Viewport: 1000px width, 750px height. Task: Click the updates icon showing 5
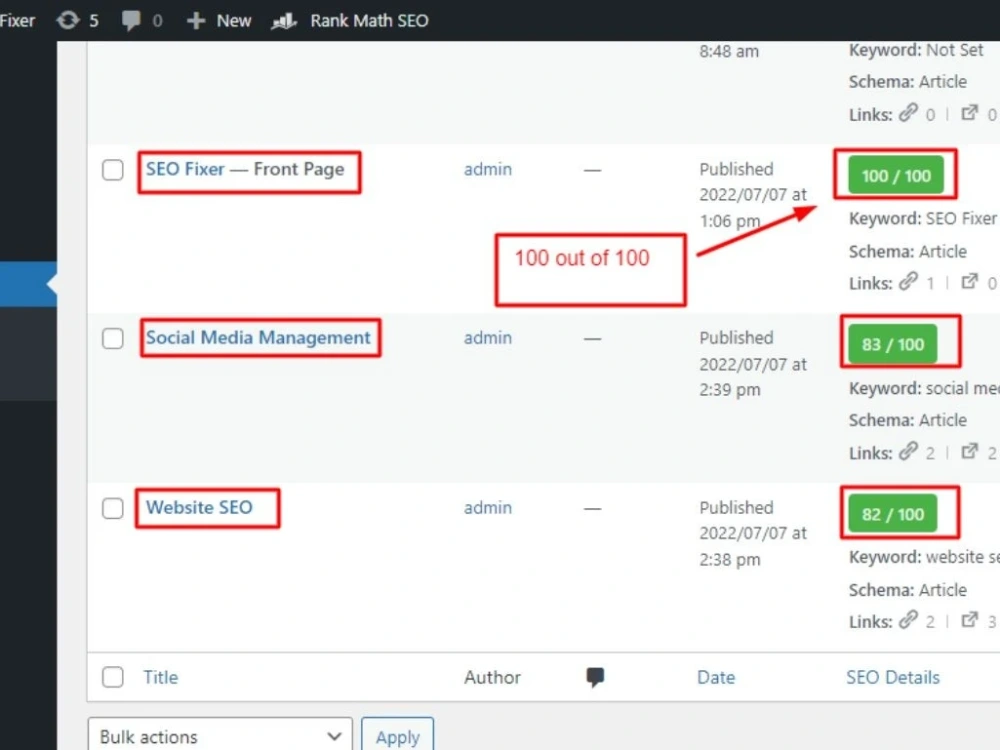68,20
